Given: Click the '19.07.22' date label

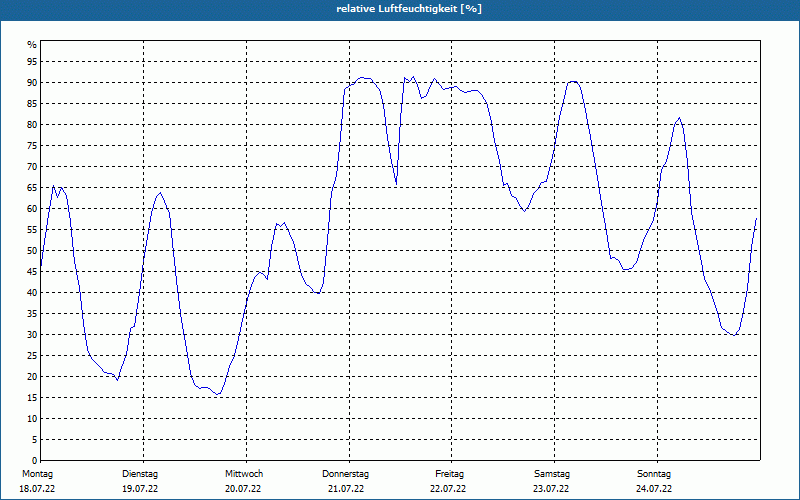Looking at the screenshot, I should coord(140,489).
